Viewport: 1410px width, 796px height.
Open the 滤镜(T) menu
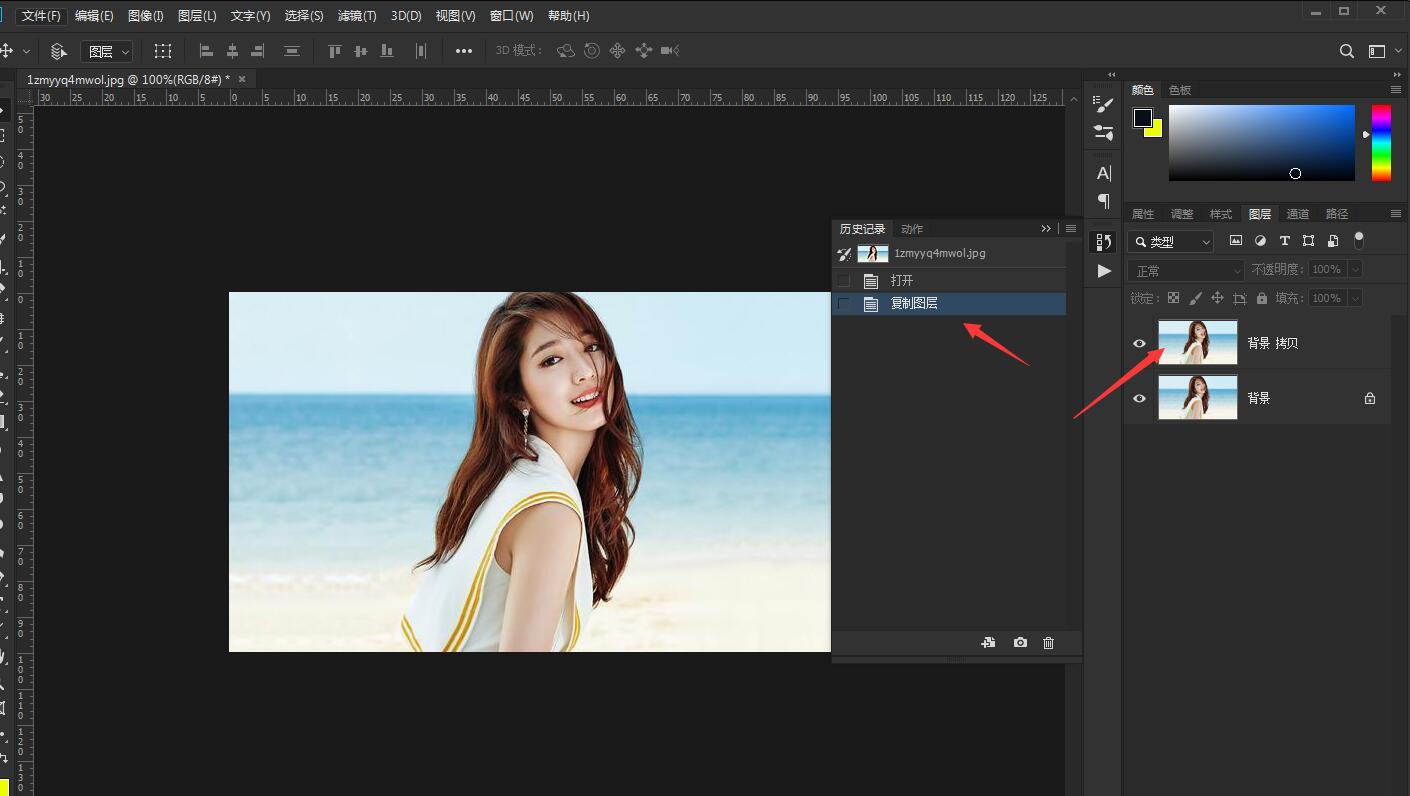tap(357, 16)
